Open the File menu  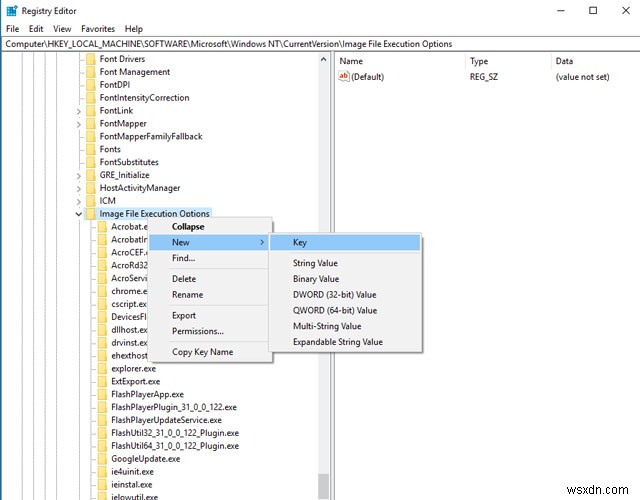(x=12, y=29)
